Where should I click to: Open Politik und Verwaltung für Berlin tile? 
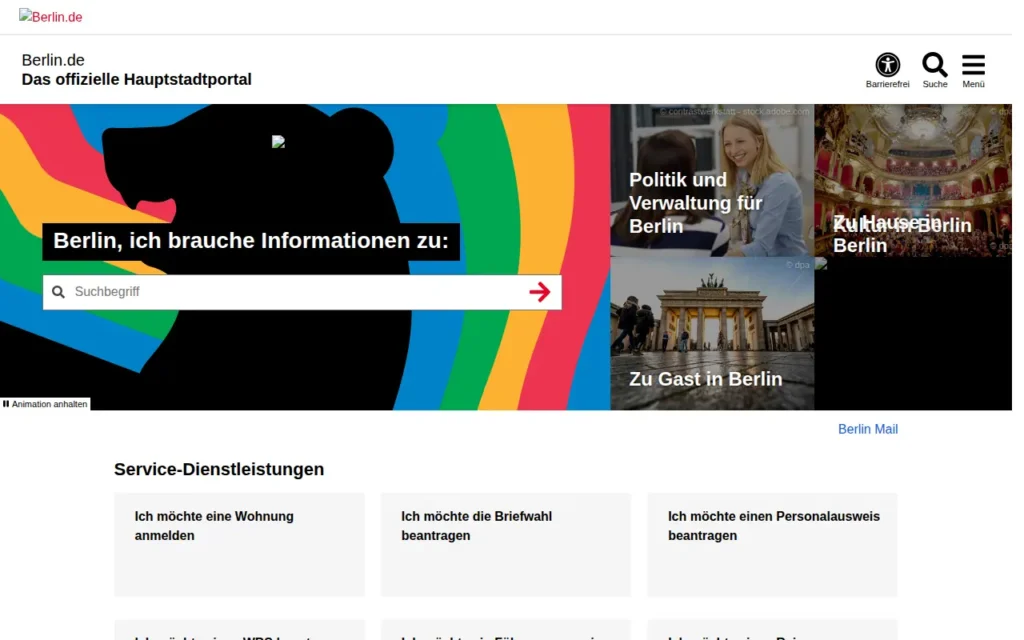coord(712,180)
